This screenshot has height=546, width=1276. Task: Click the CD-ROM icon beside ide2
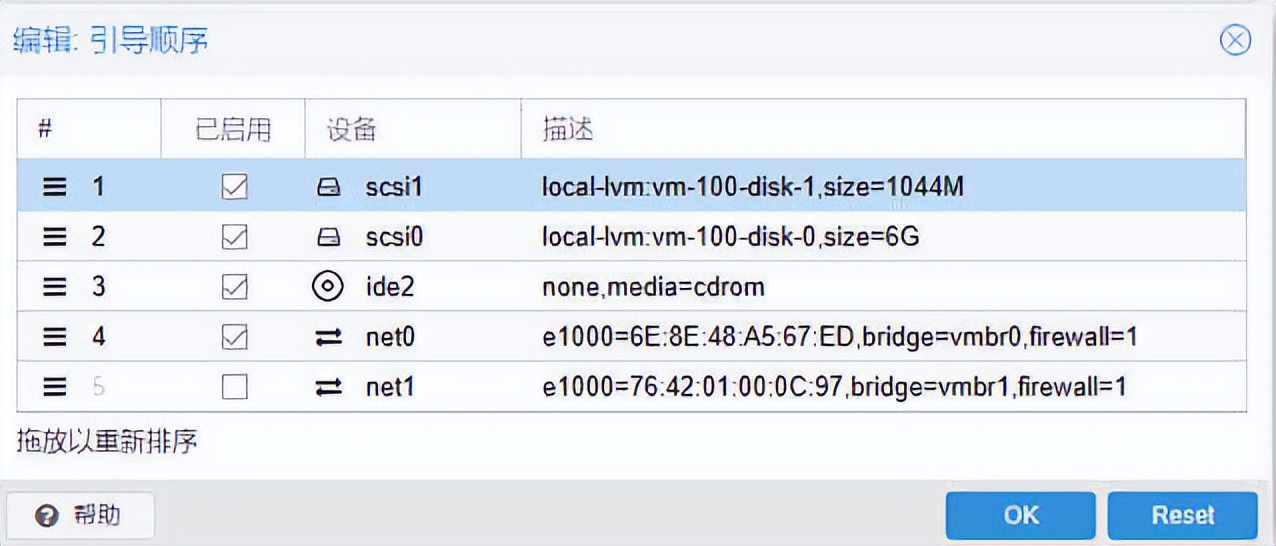coord(328,288)
